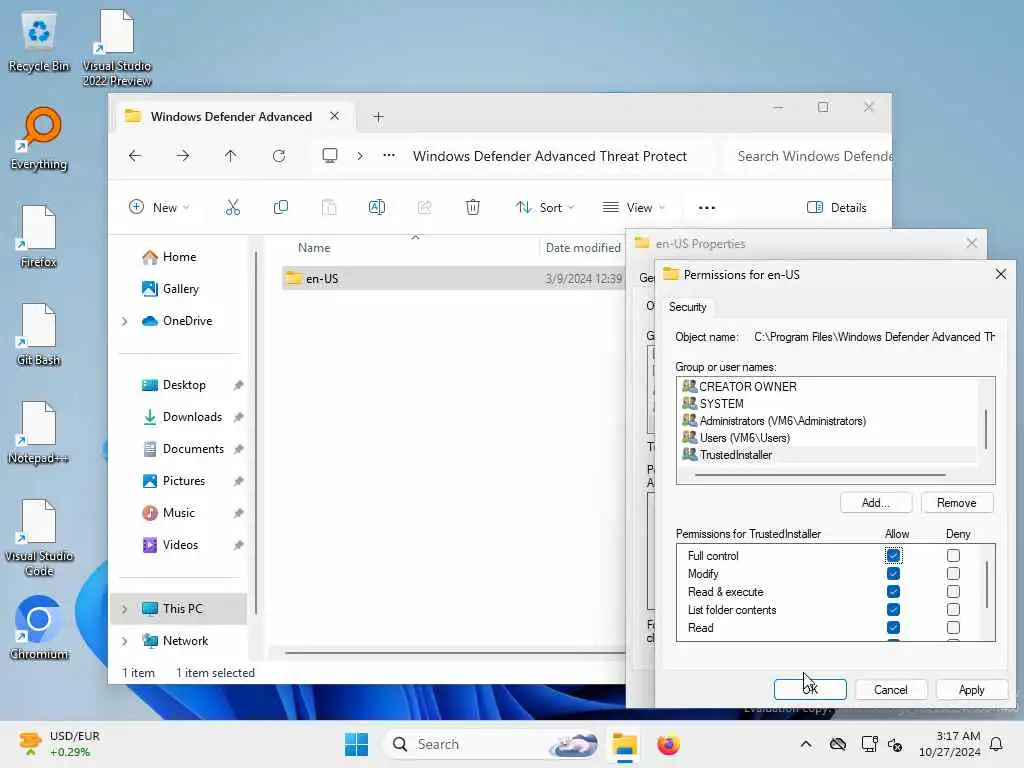Image resolution: width=1024 pixels, height=768 pixels.
Task: Add a new tab in File Explorer
Action: 378,117
